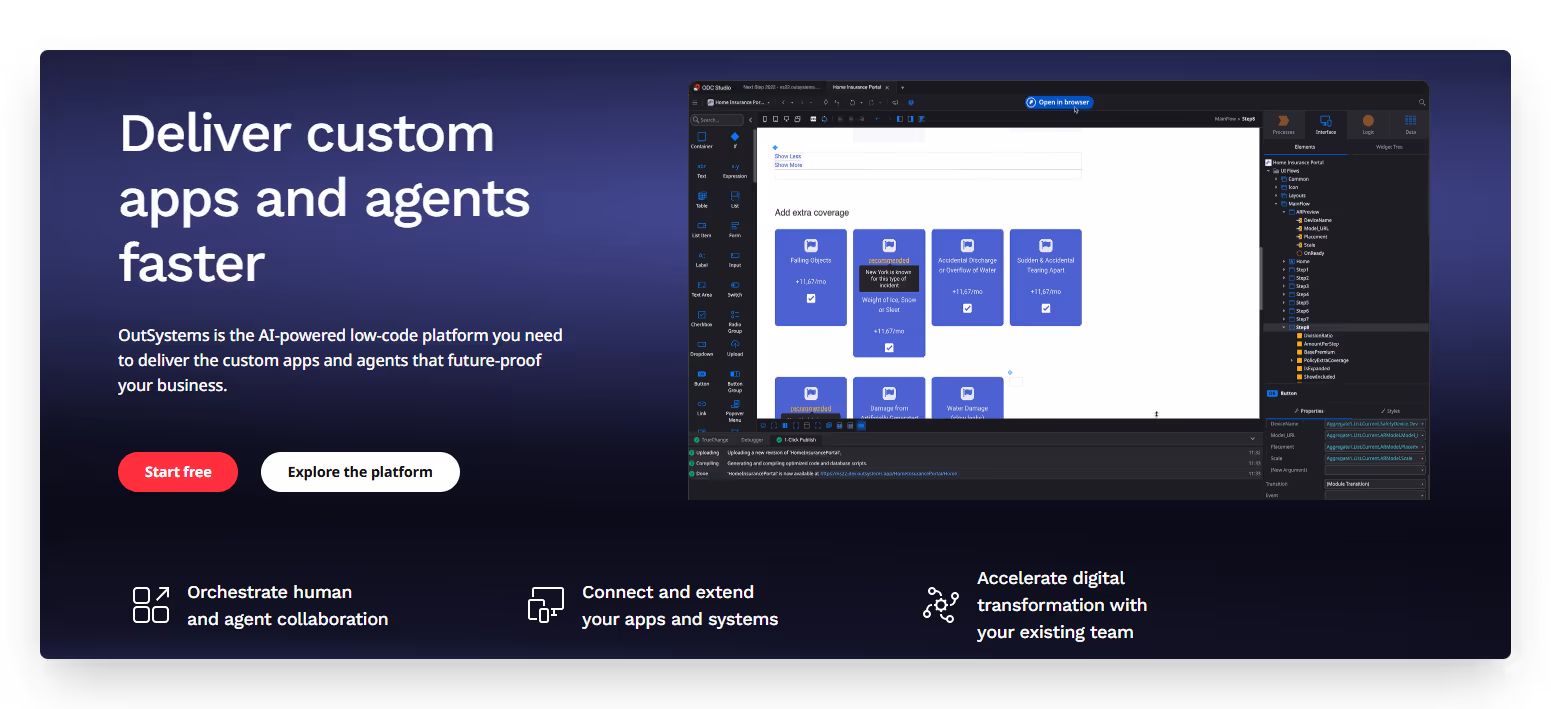Collapse the Step8 tree node

1284,327
